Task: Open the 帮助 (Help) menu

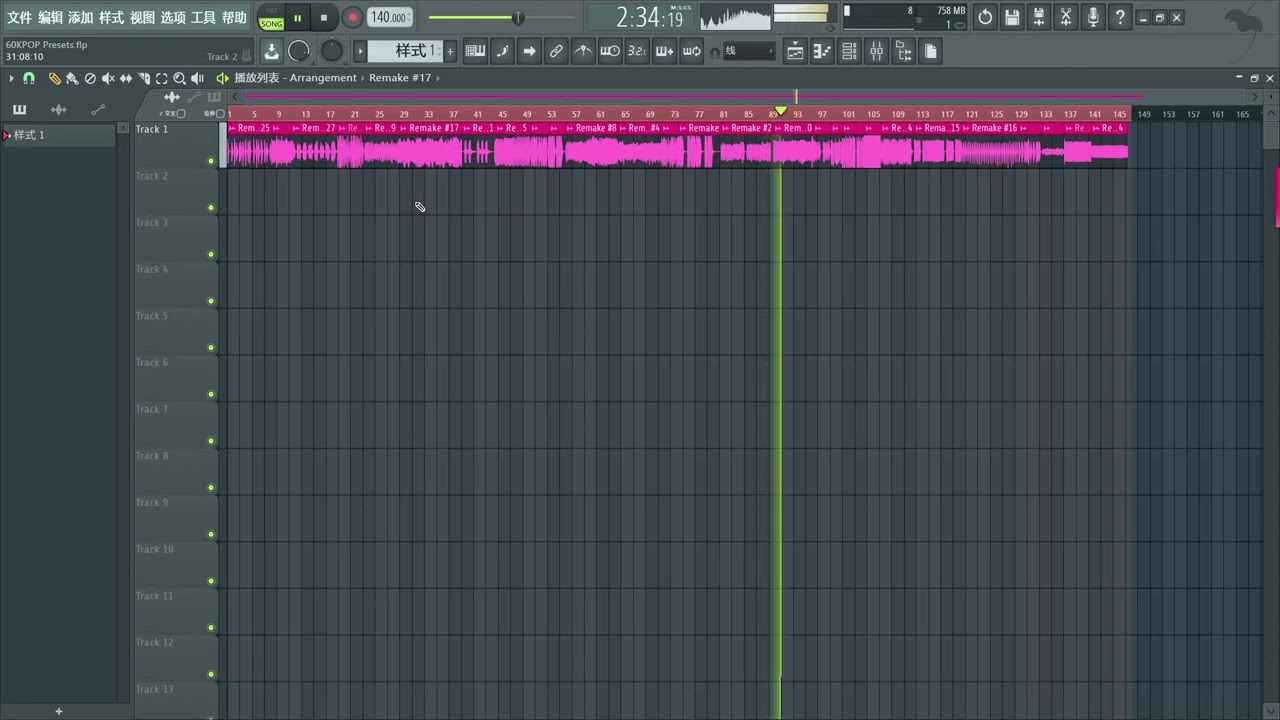Action: (x=234, y=17)
